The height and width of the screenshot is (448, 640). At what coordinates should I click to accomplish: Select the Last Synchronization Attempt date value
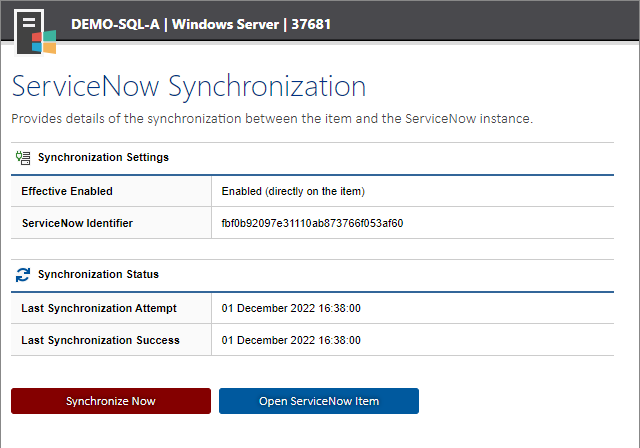click(291, 308)
